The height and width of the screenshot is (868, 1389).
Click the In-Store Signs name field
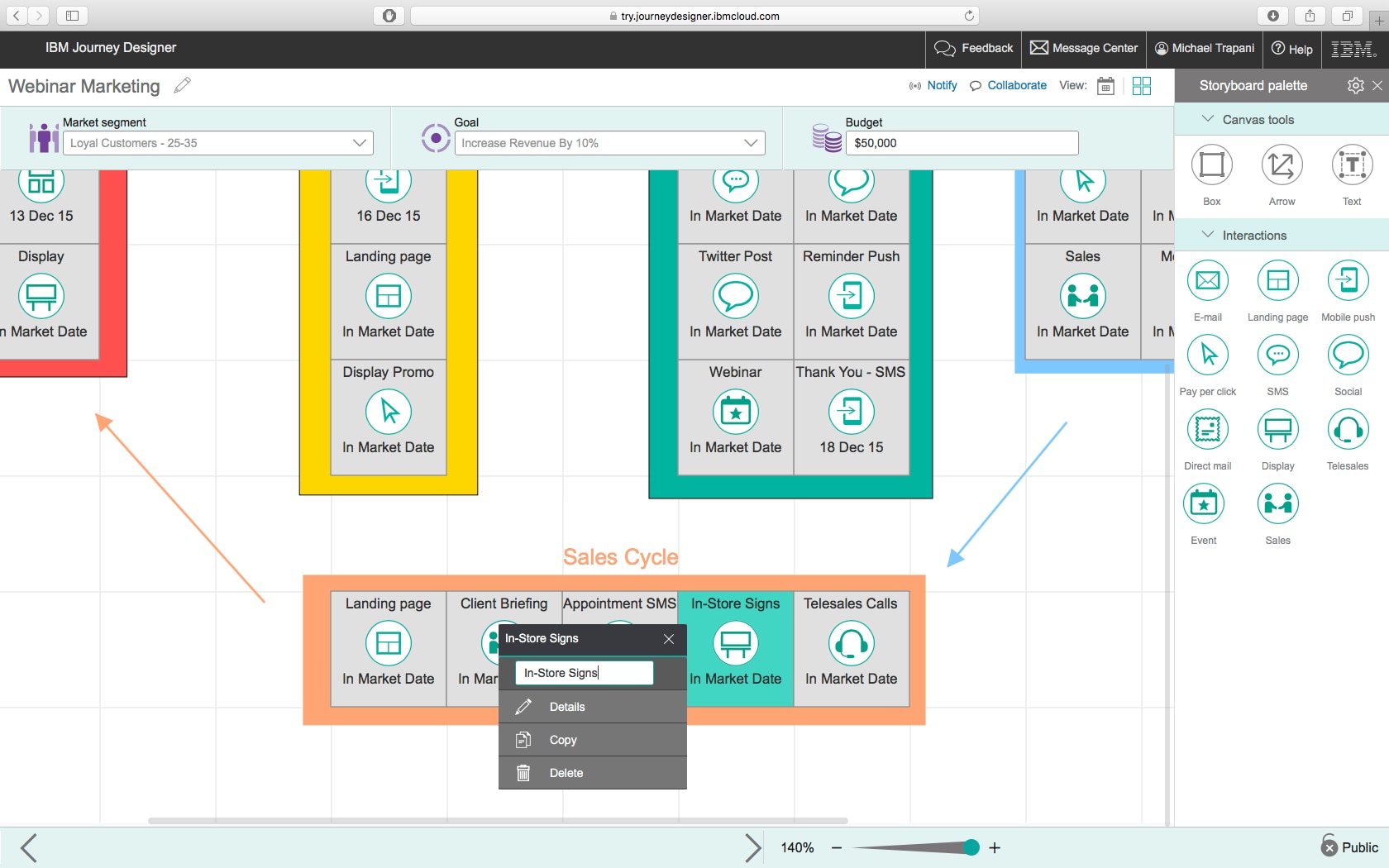[585, 673]
